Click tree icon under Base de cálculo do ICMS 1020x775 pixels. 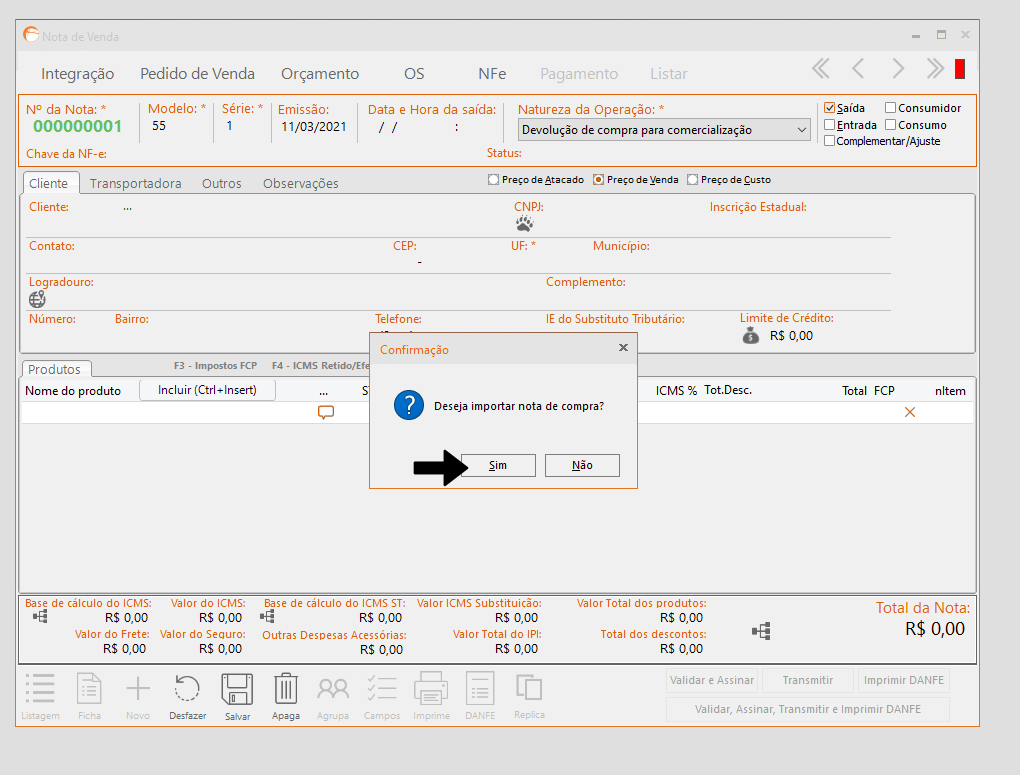[40, 616]
